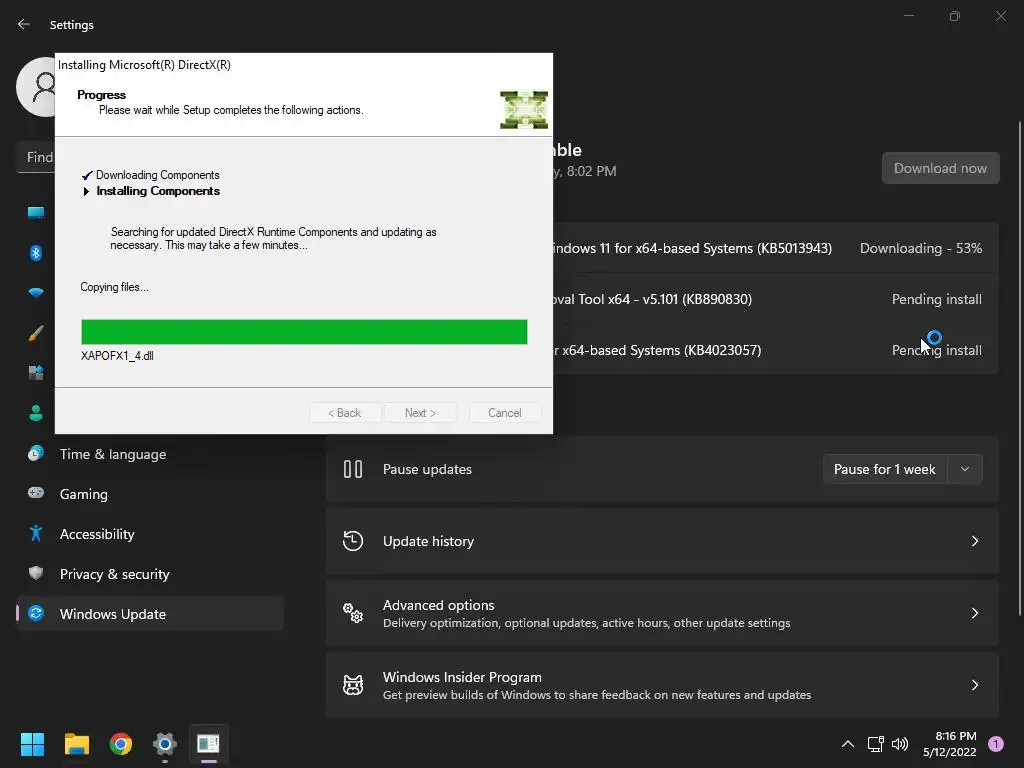Screen dimensions: 1024x768
Task: Expand the Pause for 1 week dropdown arrow
Action: [x=965, y=469]
